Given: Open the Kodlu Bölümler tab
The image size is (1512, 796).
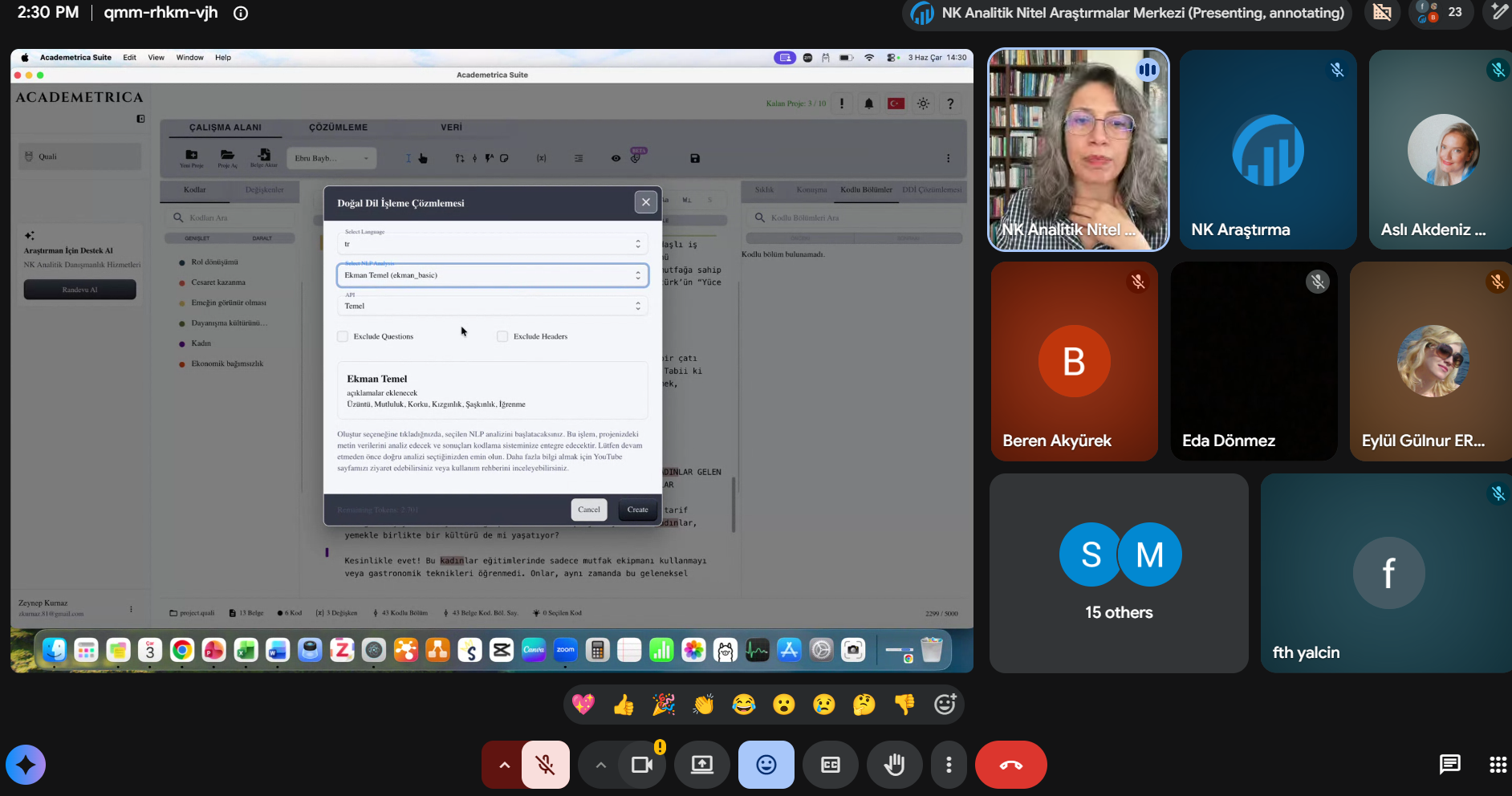Looking at the screenshot, I should coord(866,190).
